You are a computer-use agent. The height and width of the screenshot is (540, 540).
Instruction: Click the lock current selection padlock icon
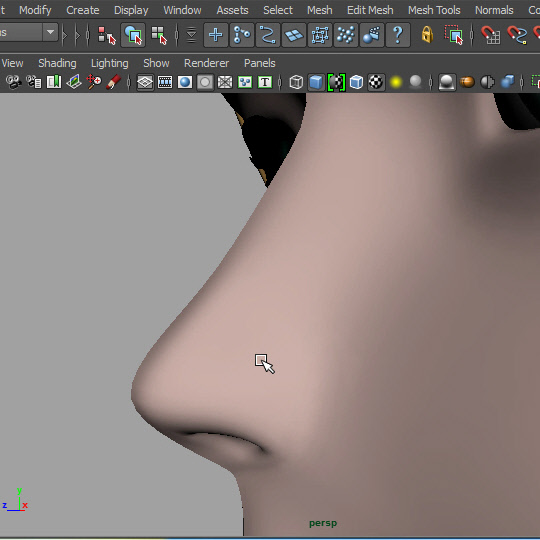pyautogui.click(x=427, y=35)
